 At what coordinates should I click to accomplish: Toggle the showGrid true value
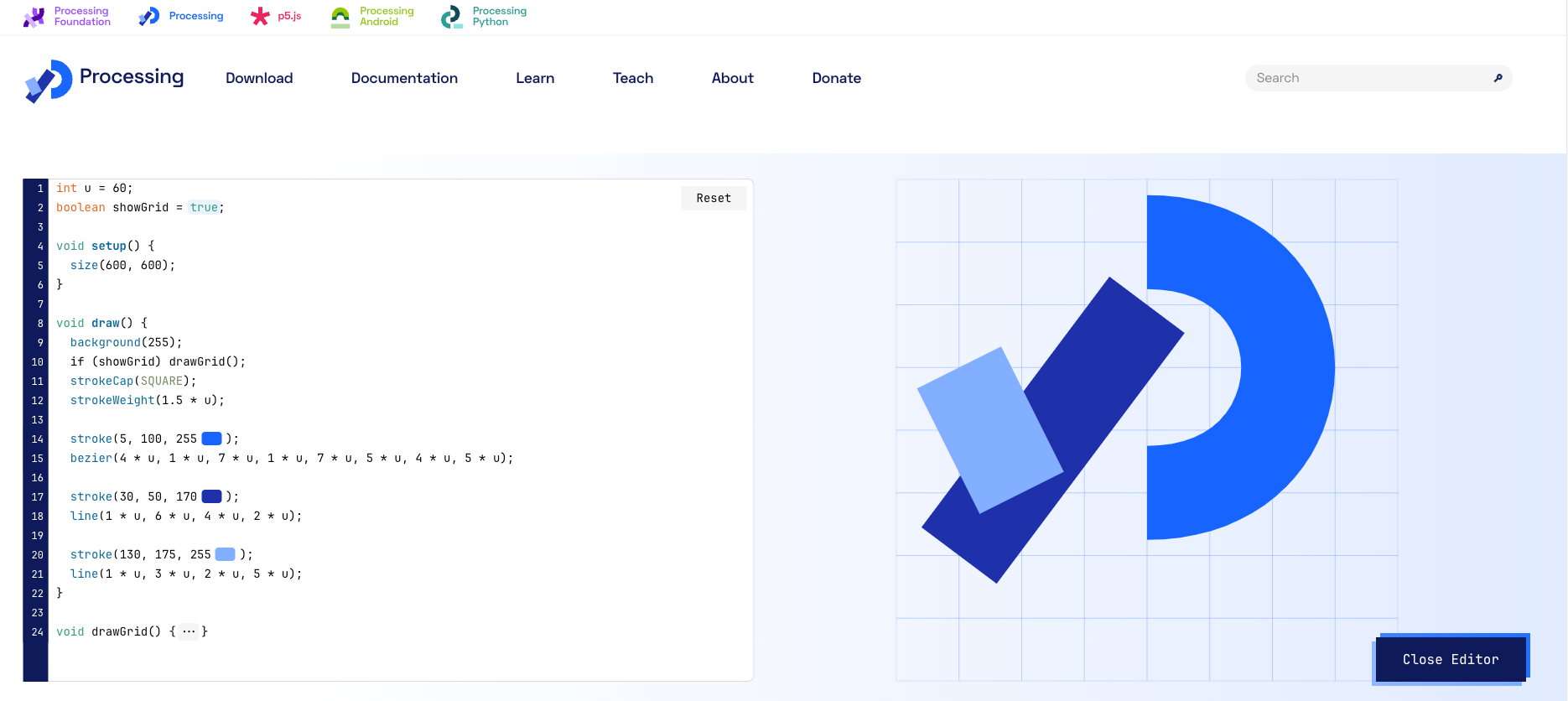click(x=204, y=208)
